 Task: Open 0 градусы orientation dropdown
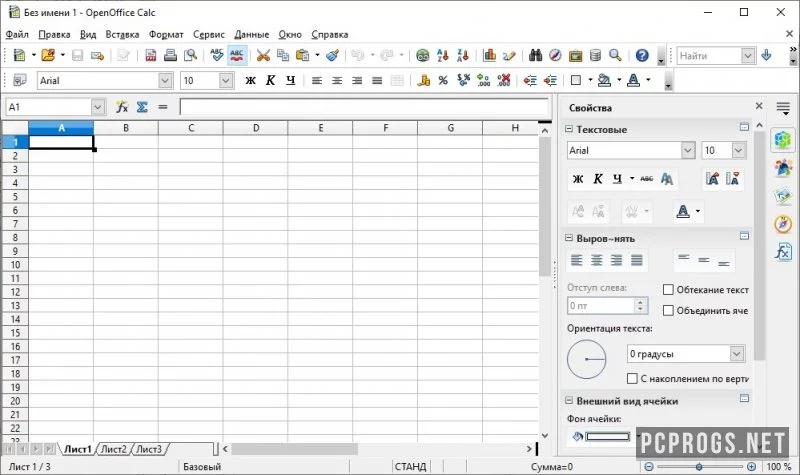click(x=736, y=354)
